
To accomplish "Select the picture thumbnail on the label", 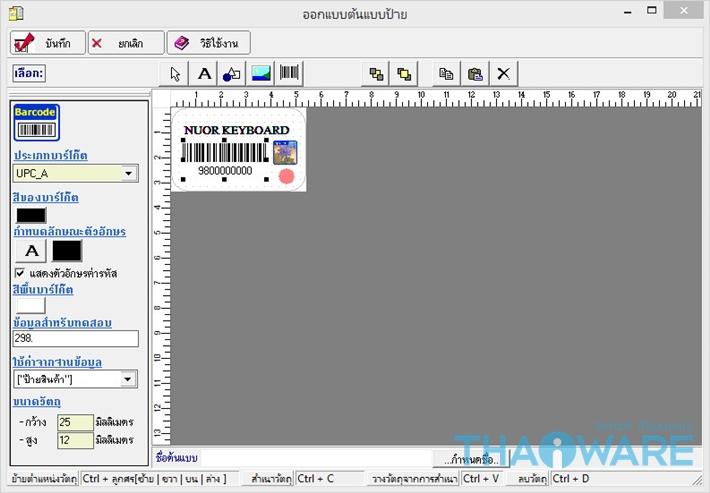I will (285, 153).
